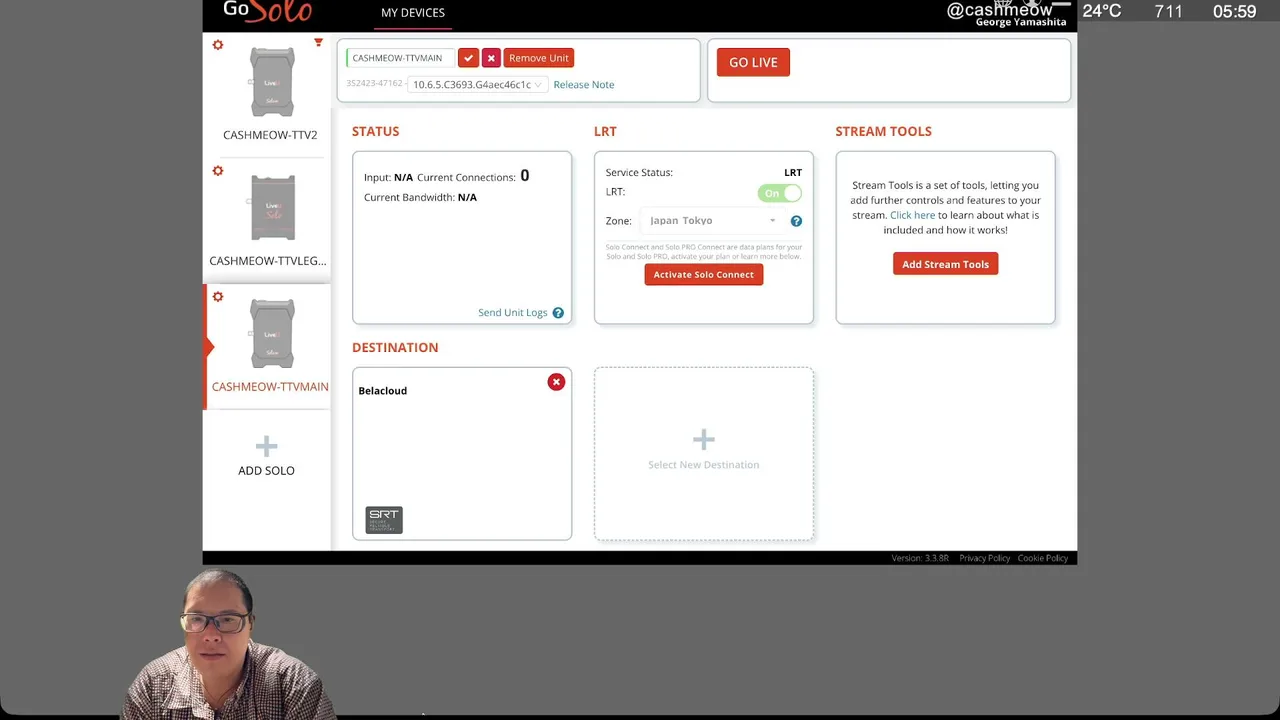1280x720 pixels.
Task: Click the Remove Unit button
Action: point(539,58)
